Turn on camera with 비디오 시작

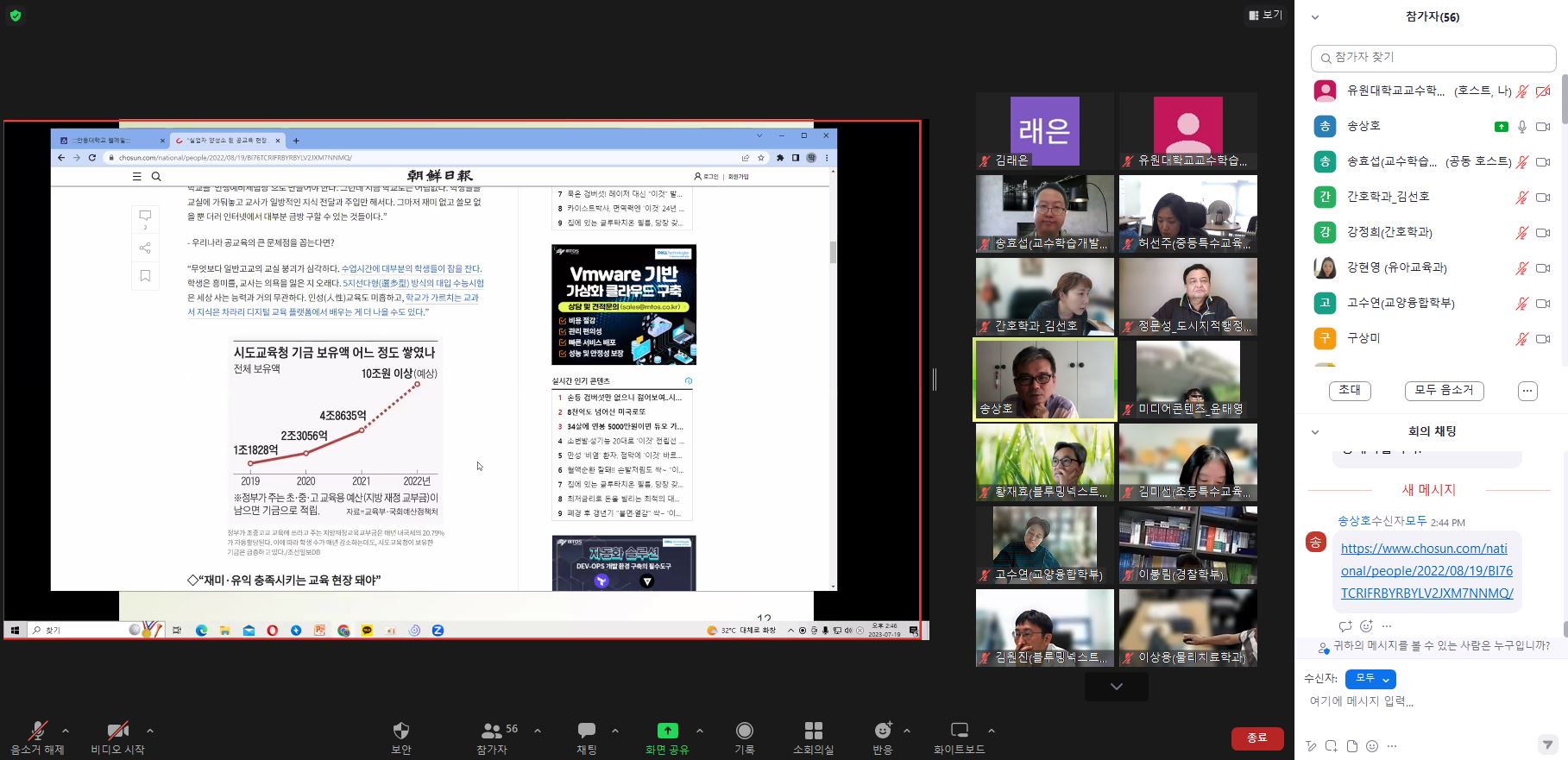pos(117,738)
